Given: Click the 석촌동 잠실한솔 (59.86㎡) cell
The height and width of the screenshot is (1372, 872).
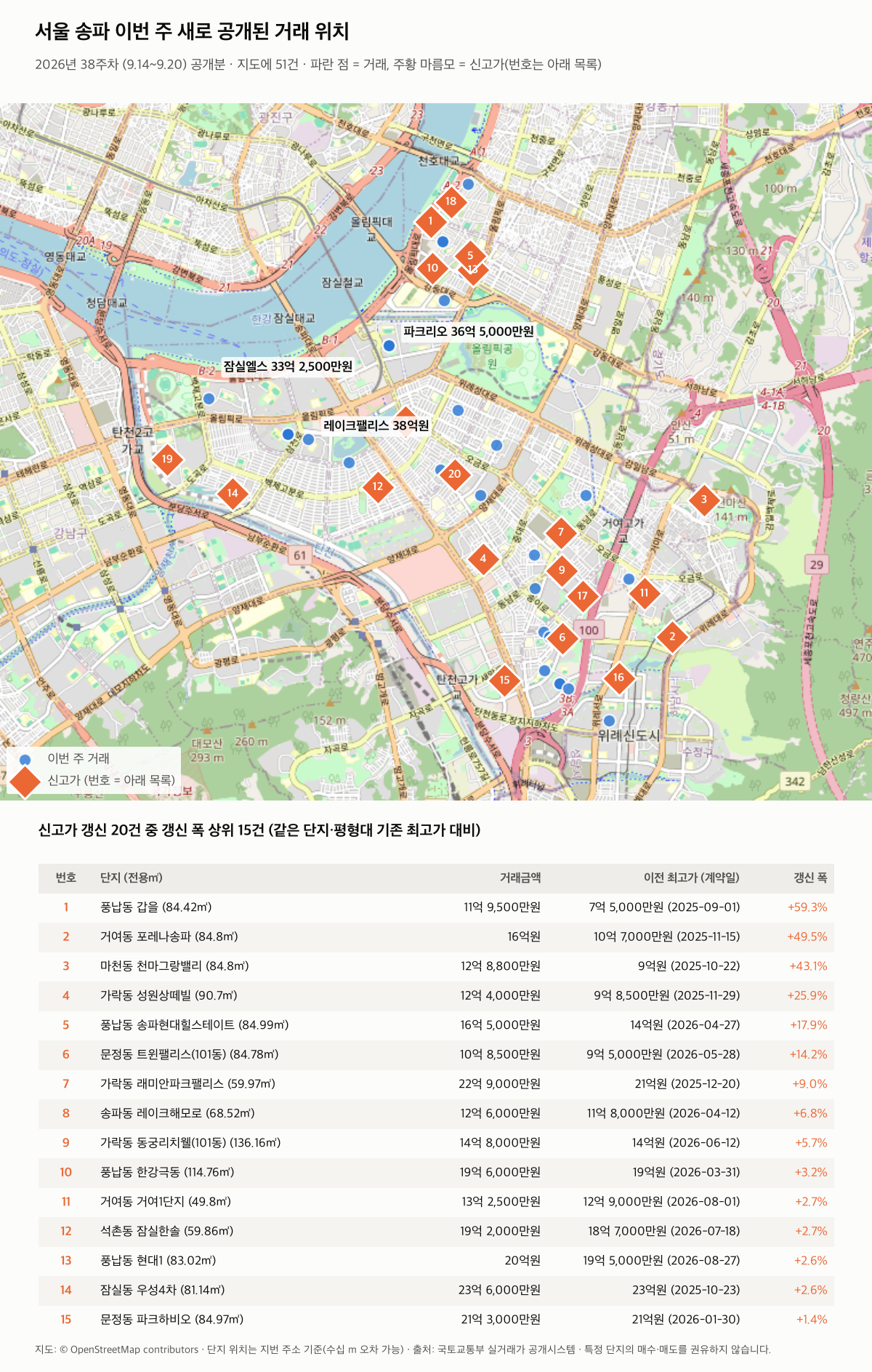Looking at the screenshot, I should point(167,1231).
